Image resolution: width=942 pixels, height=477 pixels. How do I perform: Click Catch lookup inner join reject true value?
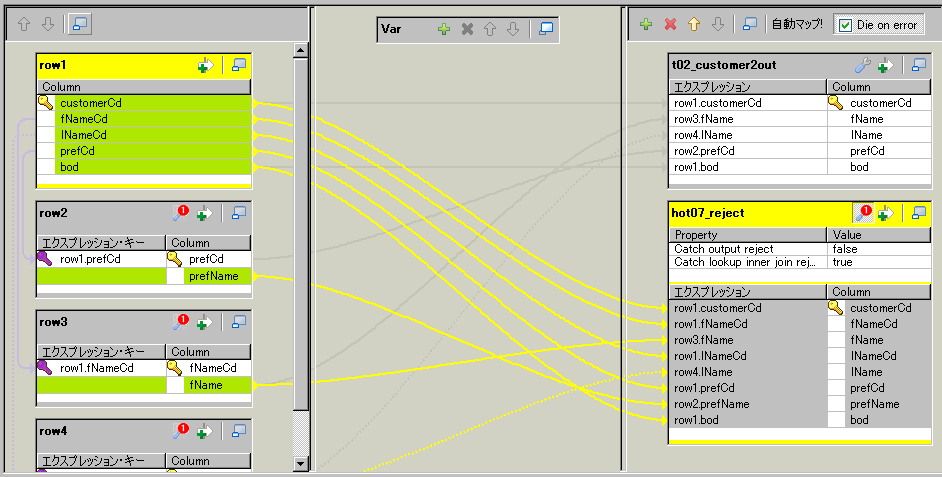[880, 262]
